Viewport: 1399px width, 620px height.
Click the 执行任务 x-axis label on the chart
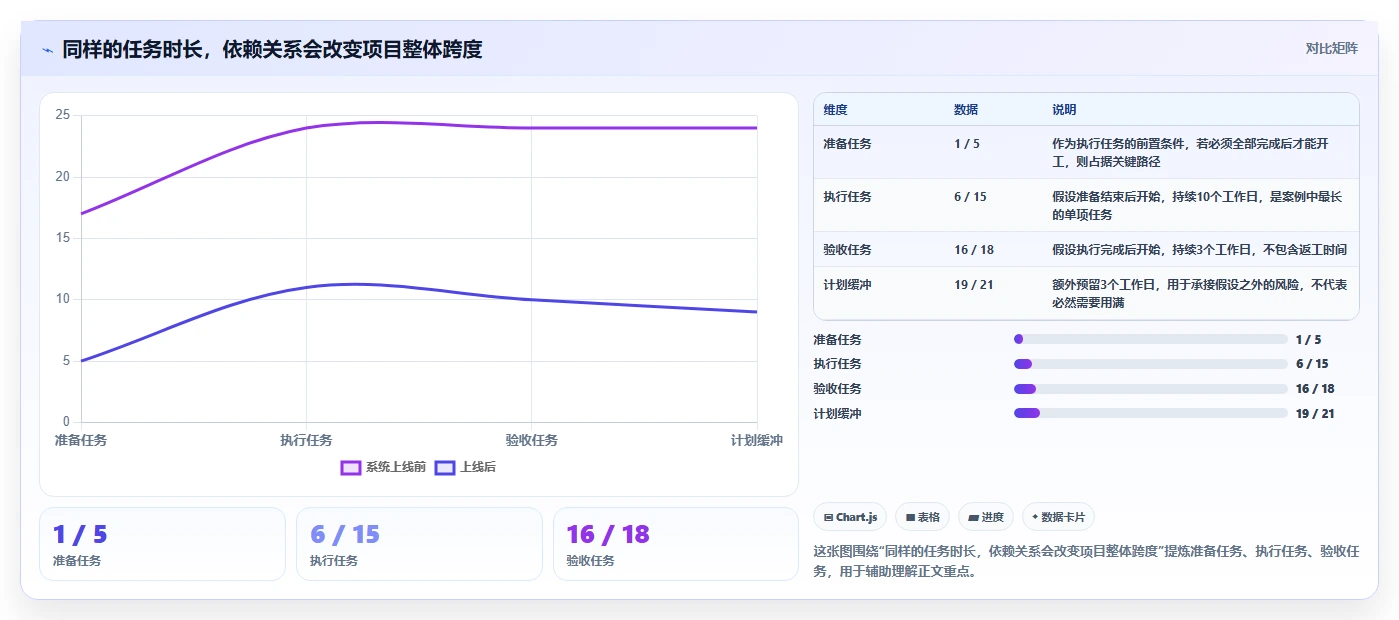point(306,440)
